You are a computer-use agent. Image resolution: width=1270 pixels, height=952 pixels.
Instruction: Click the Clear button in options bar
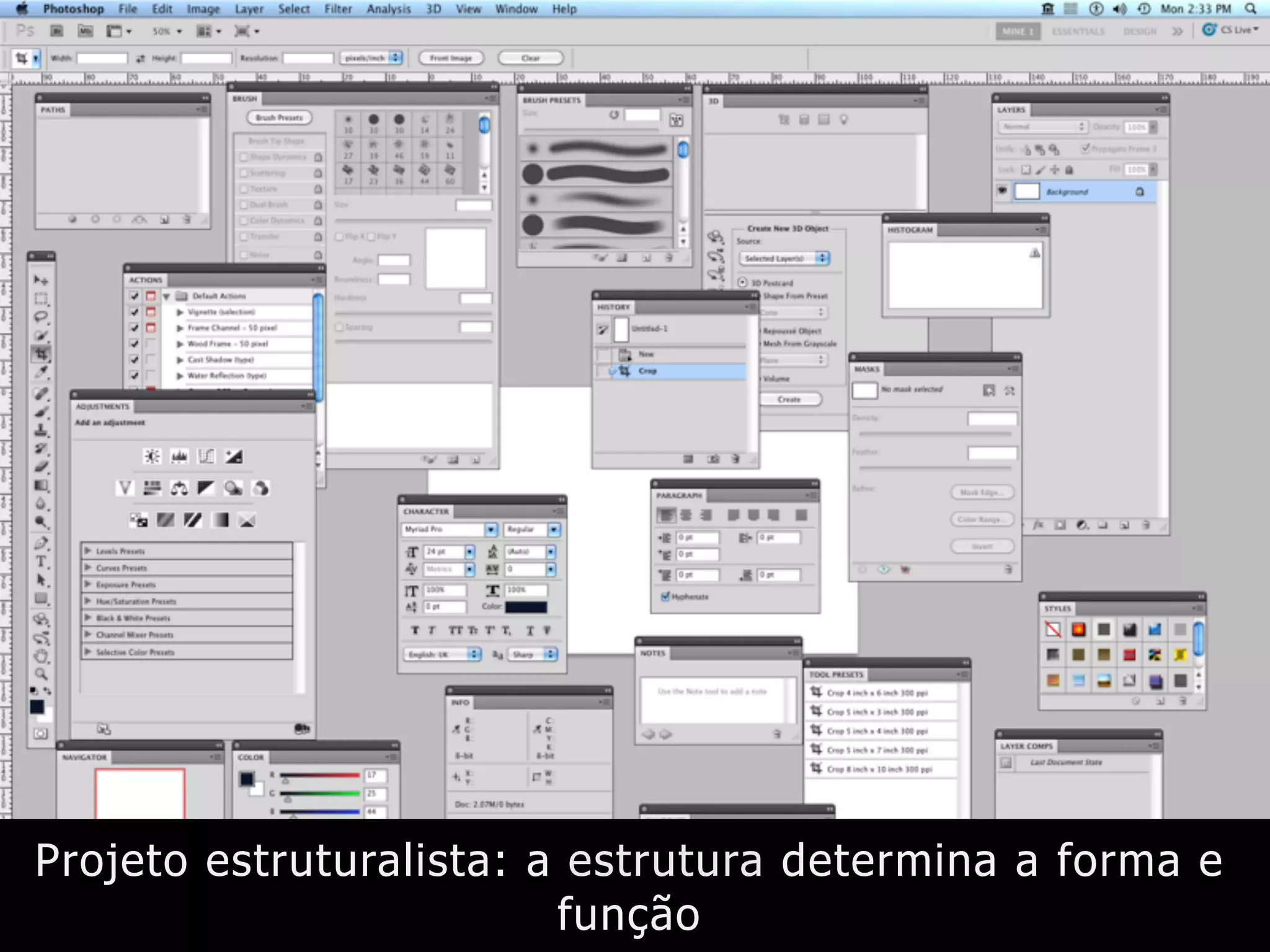click(x=531, y=58)
